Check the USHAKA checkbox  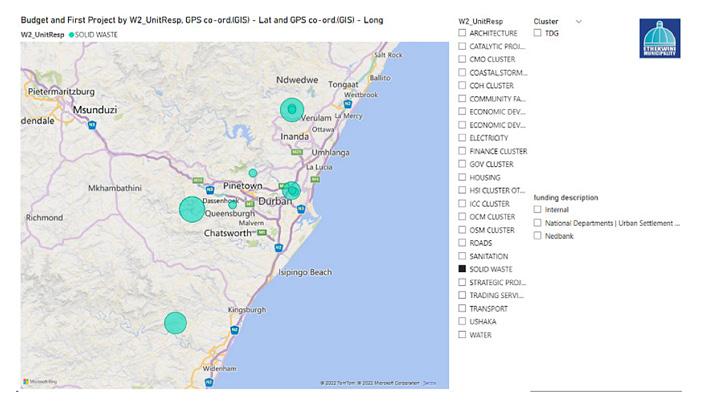coord(462,321)
